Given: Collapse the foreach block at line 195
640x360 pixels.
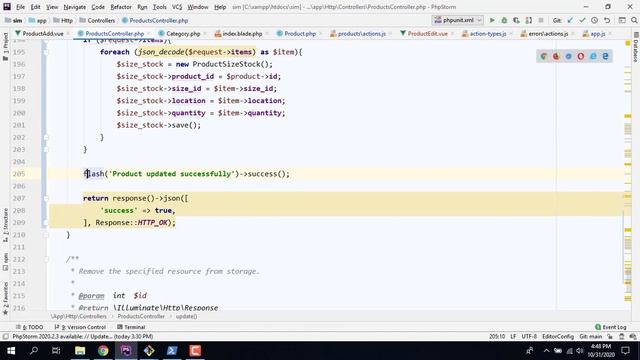Looking at the screenshot, I should (x=46, y=52).
